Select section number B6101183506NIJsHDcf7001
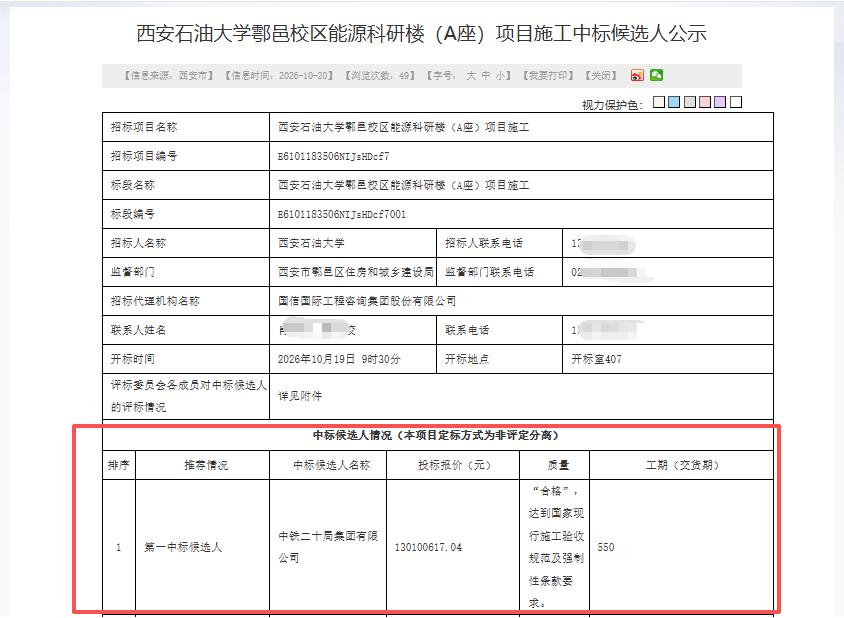The image size is (844, 618). [x=342, y=215]
